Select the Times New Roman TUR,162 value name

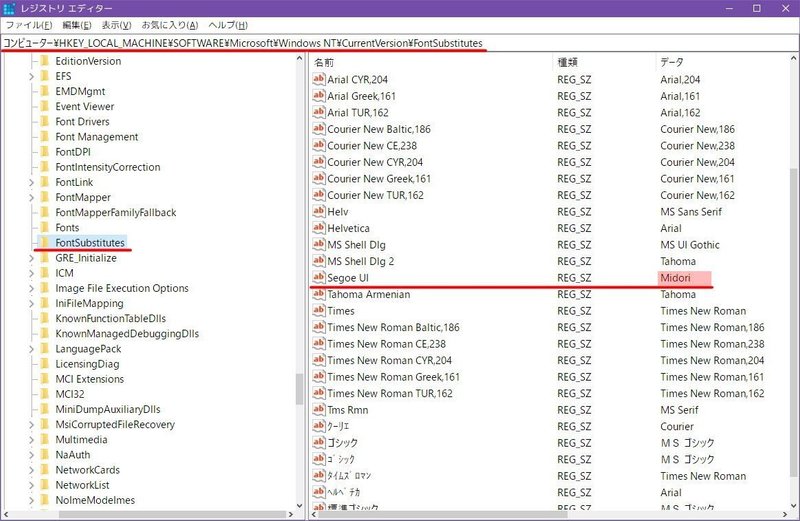[x=390, y=393]
